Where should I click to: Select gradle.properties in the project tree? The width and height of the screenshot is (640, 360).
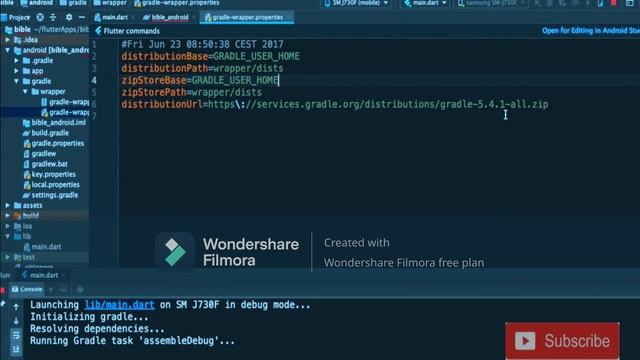(53, 143)
